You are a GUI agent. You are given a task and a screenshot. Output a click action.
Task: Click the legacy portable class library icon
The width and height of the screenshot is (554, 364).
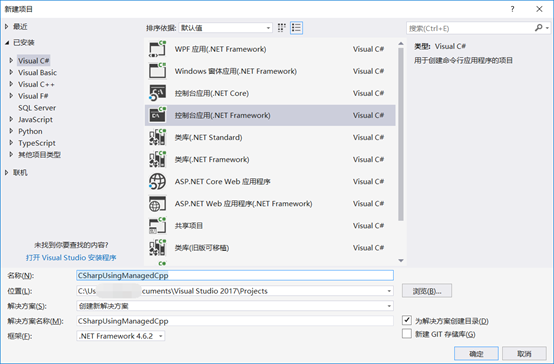pos(157,248)
